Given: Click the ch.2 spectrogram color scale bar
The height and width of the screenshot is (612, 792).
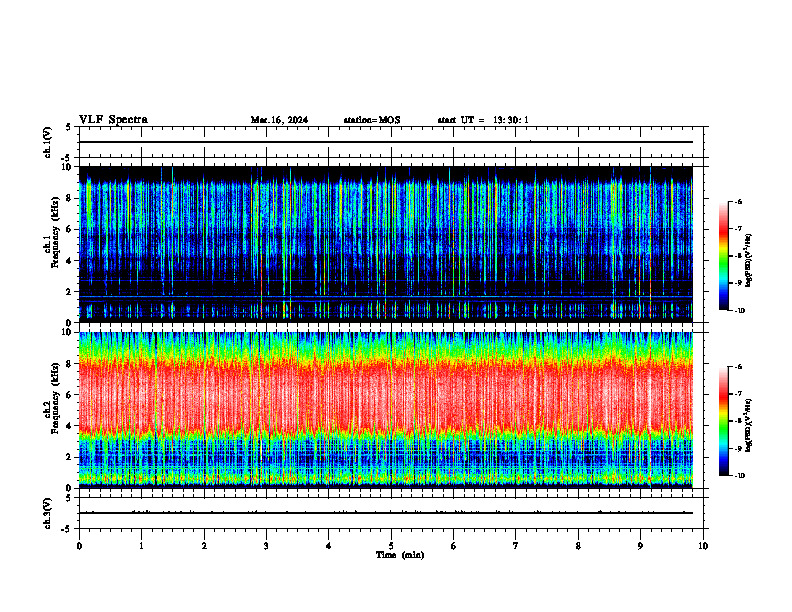Looking at the screenshot, I should [723, 421].
